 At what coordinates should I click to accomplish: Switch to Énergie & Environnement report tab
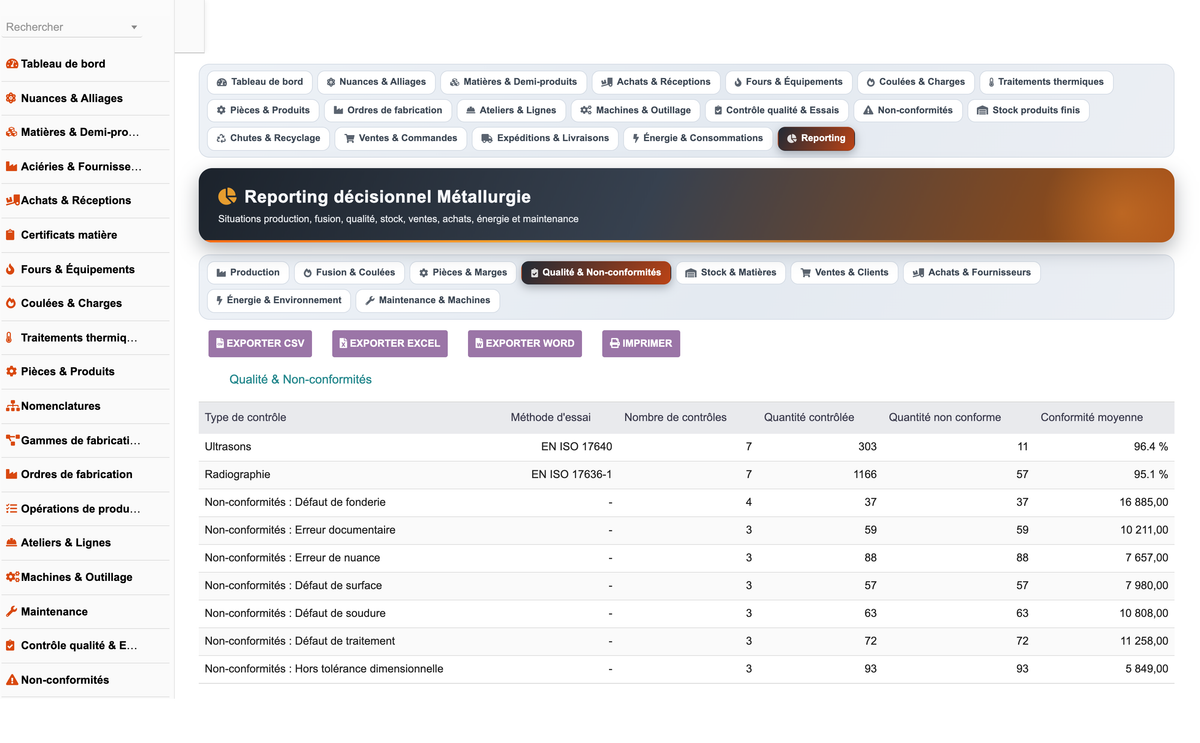[x=279, y=300]
